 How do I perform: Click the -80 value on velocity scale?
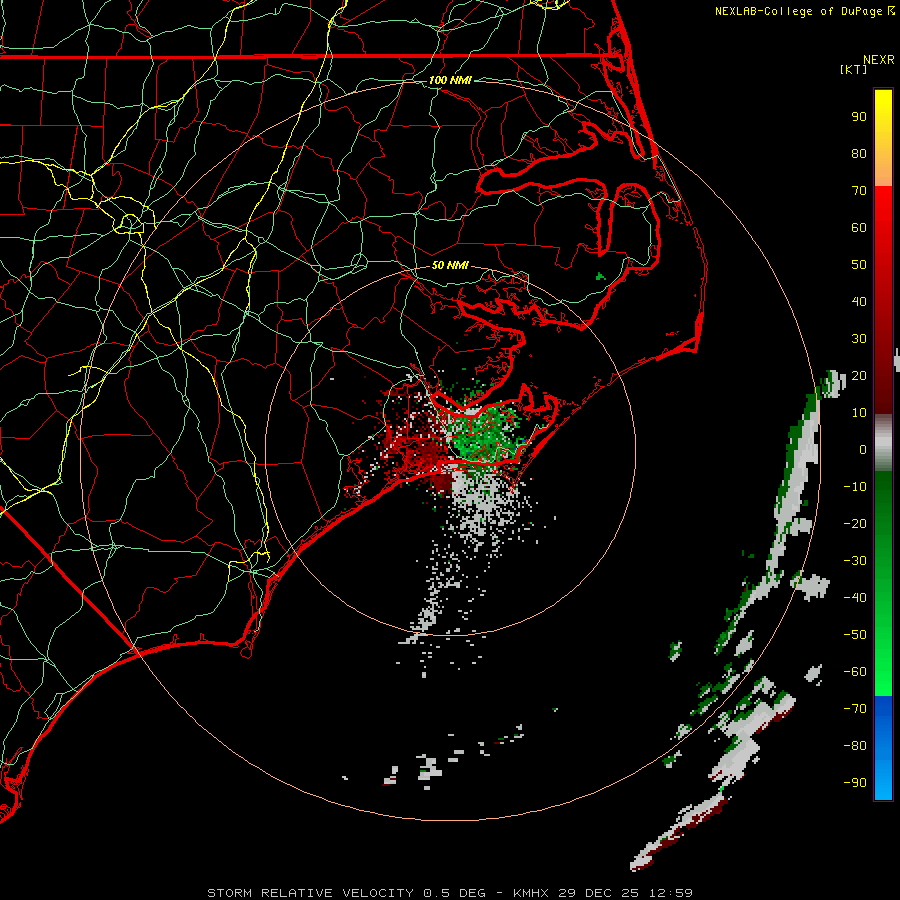click(x=855, y=746)
